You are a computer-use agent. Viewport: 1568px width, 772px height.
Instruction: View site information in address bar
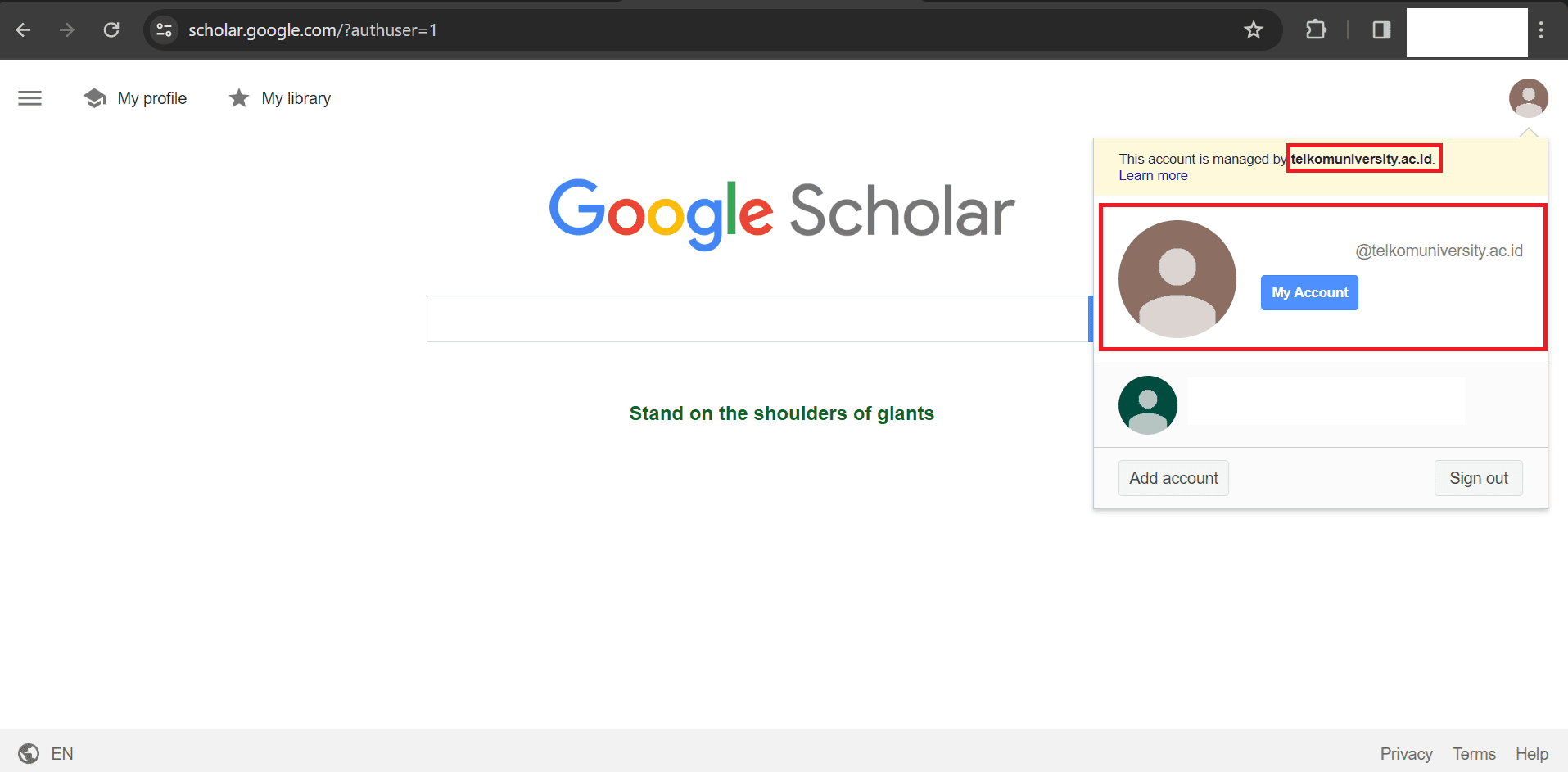pyautogui.click(x=165, y=30)
